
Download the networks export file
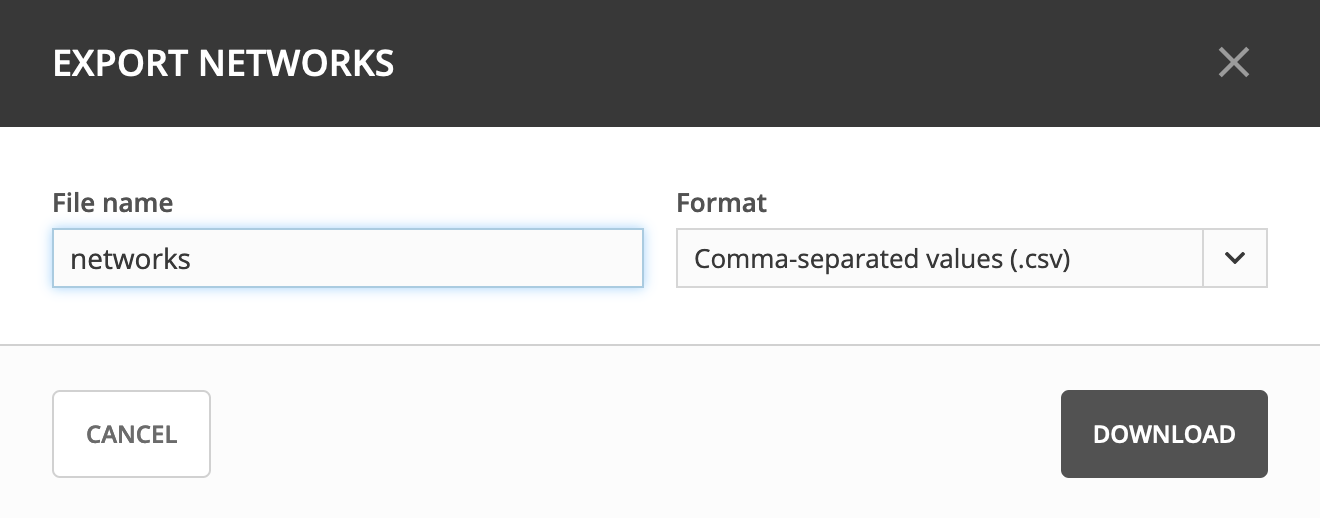[1164, 434]
